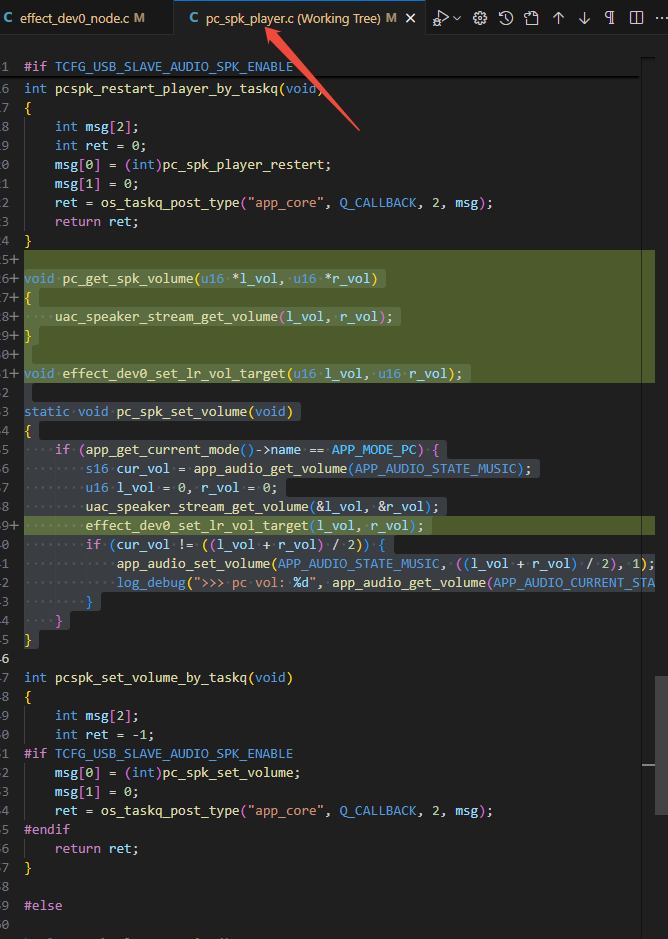Click the '#endif' directive line
Viewport: 668px width, 939px height.
pos(47,829)
